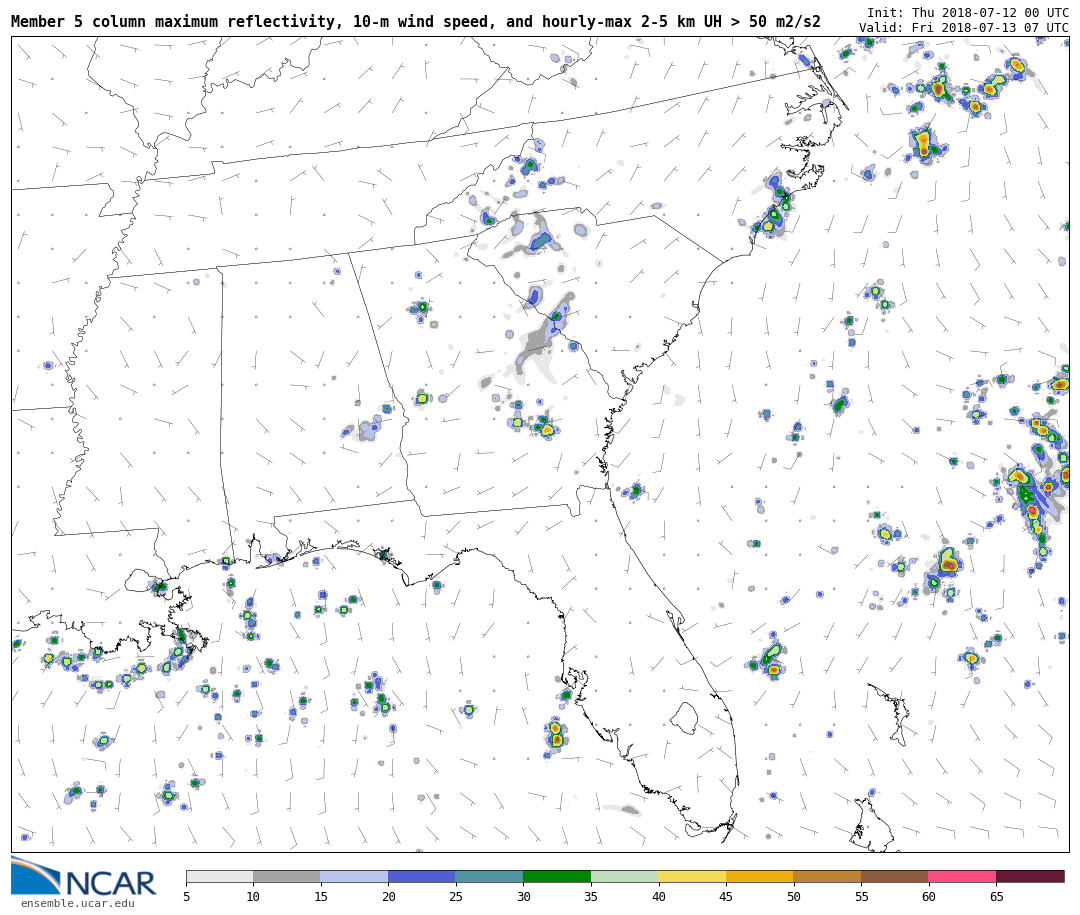Select the maroon 65+ colorbar segment
1080x915 pixels.
tap(1030, 876)
